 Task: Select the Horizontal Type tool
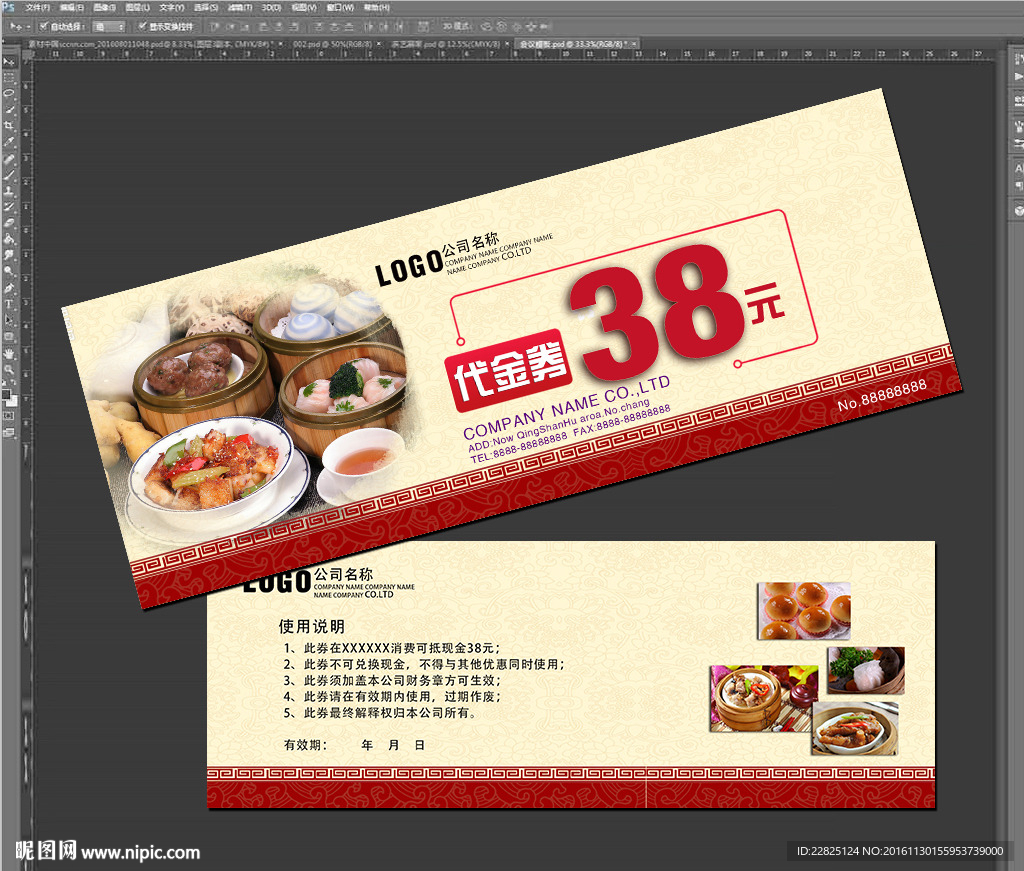point(9,304)
